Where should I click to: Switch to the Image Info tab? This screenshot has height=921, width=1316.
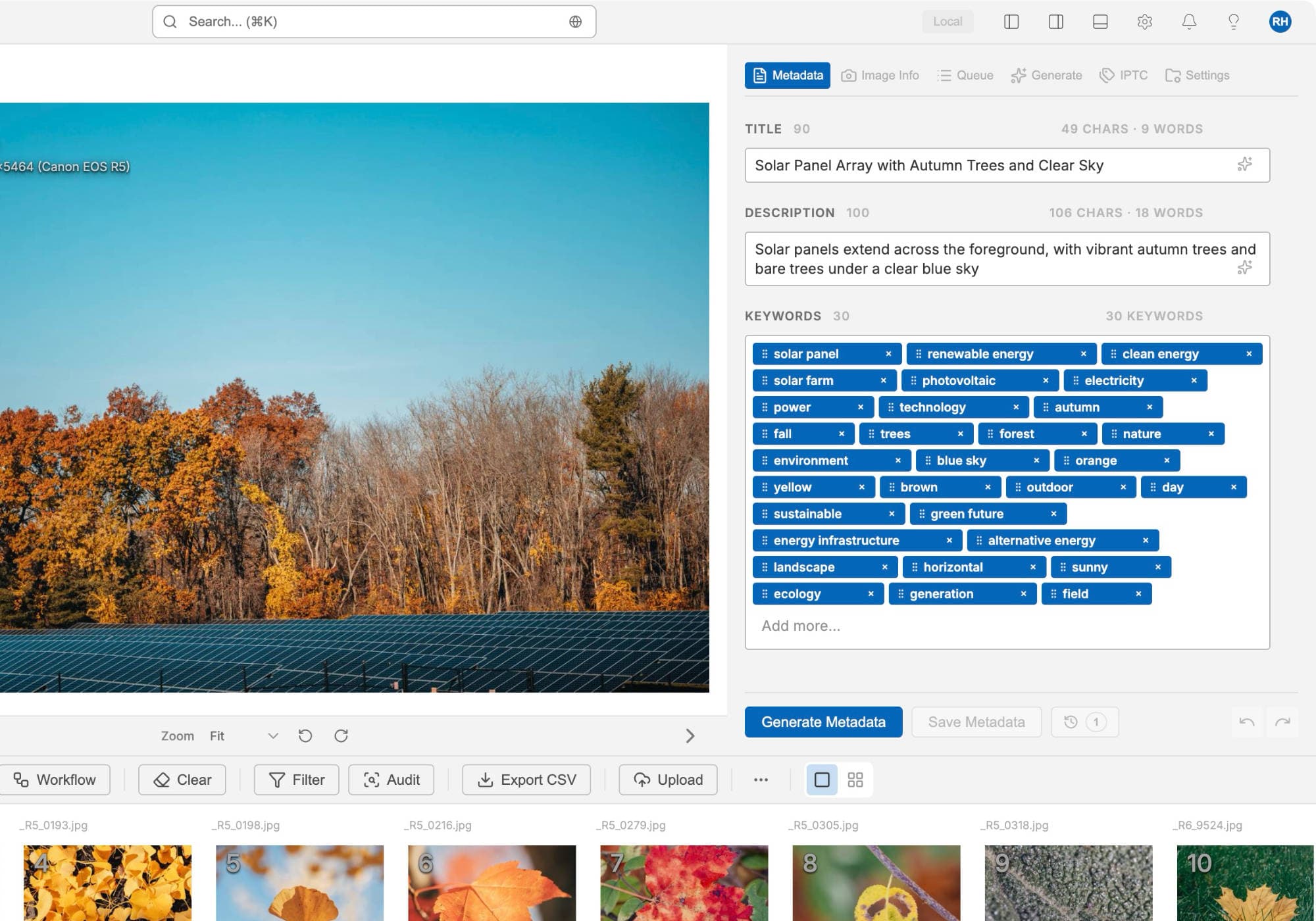tap(880, 76)
